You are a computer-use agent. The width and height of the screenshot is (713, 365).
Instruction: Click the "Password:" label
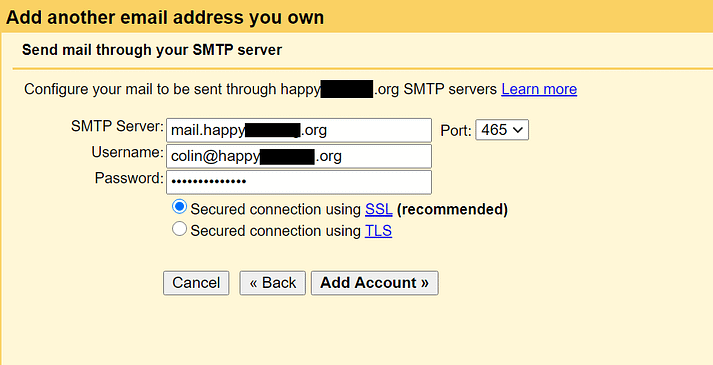[x=129, y=178]
